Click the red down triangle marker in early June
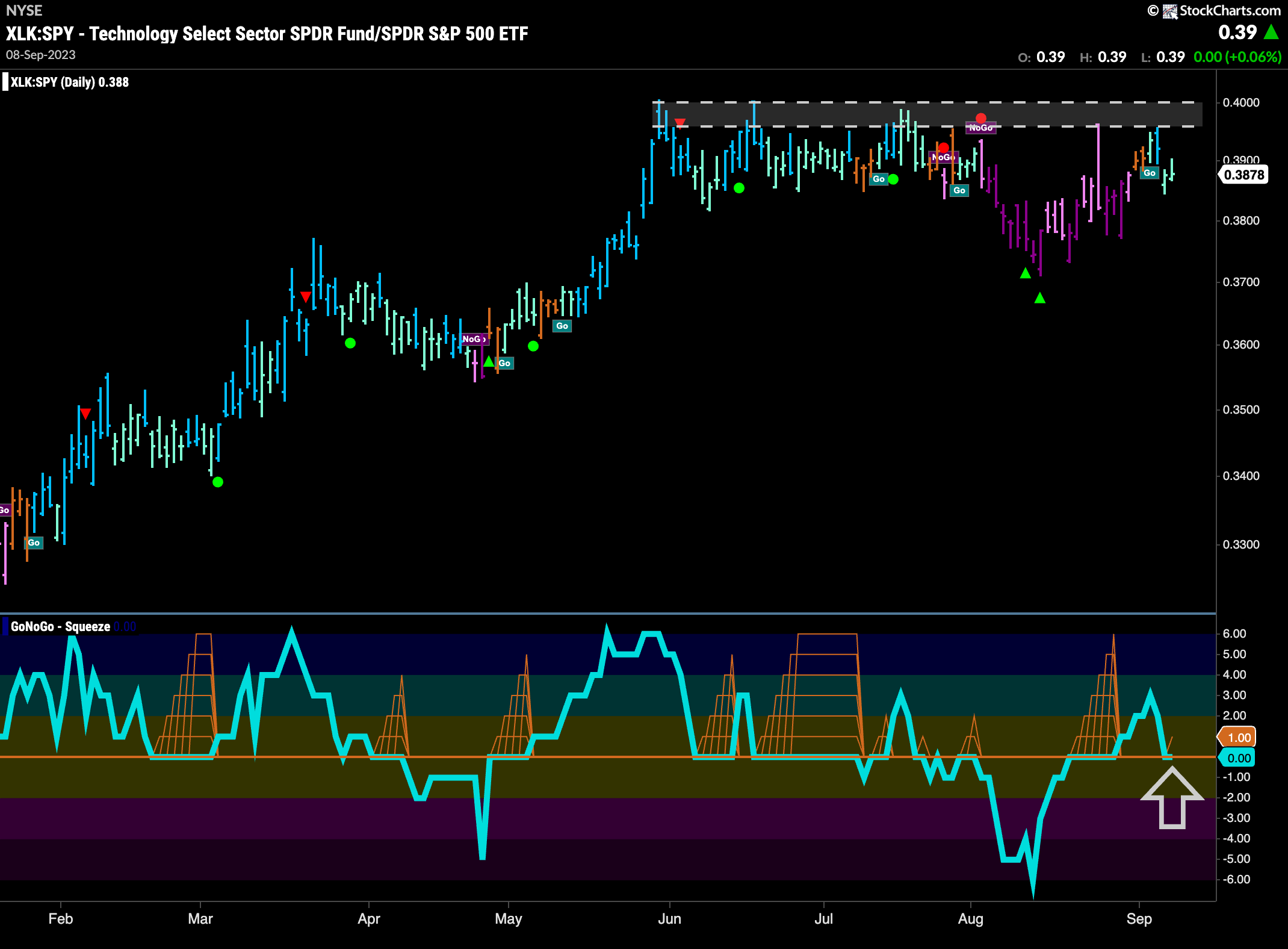The image size is (1288, 949). (x=680, y=123)
